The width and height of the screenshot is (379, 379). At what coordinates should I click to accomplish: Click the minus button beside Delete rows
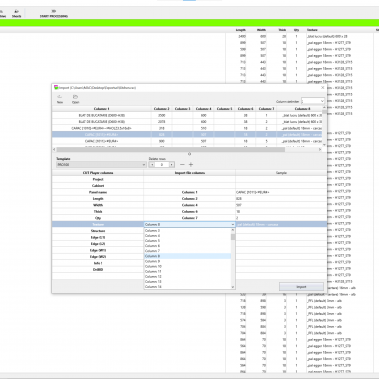182,165
